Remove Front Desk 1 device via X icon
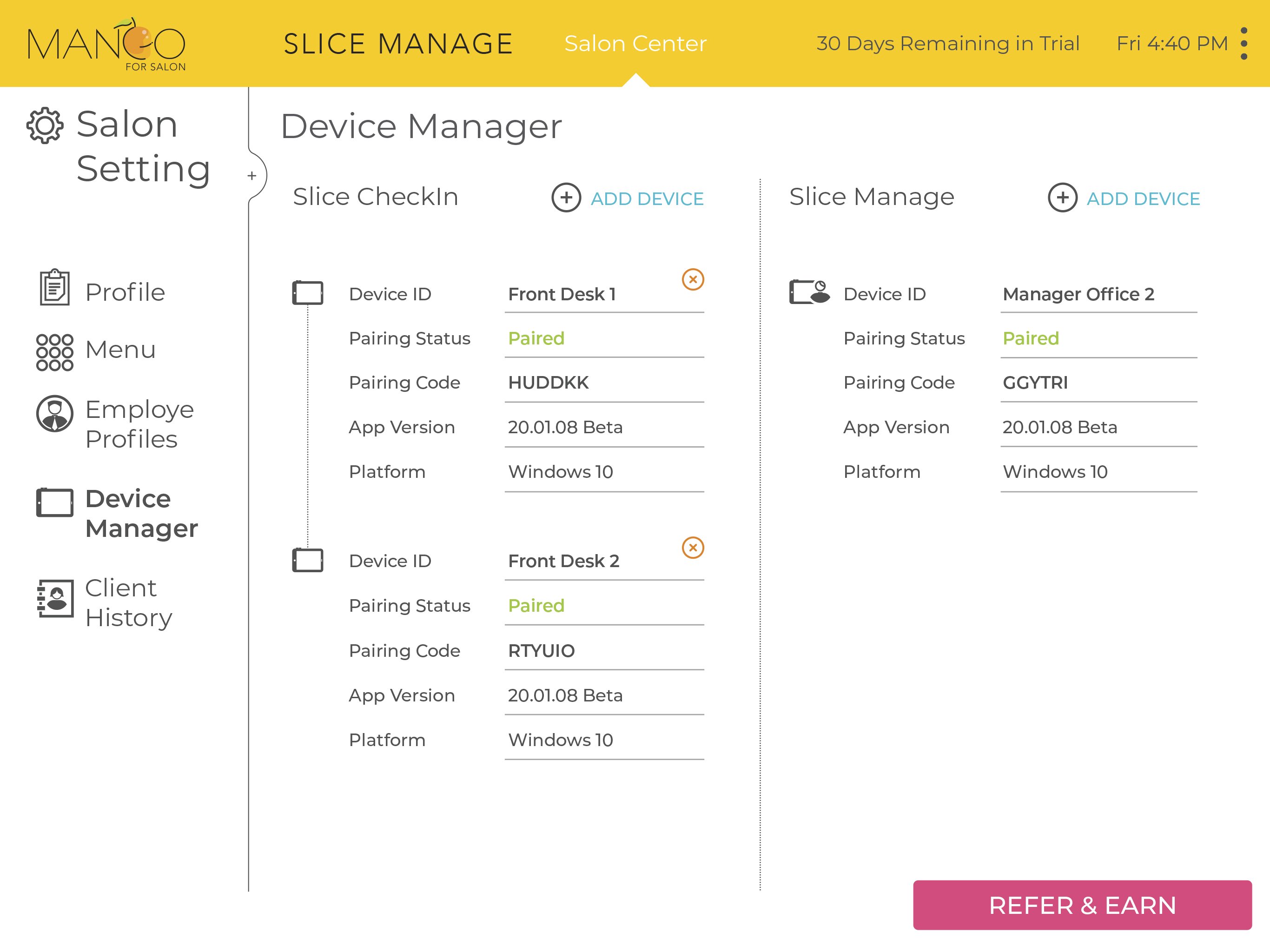Viewport: 1270px width, 952px height. 693,280
